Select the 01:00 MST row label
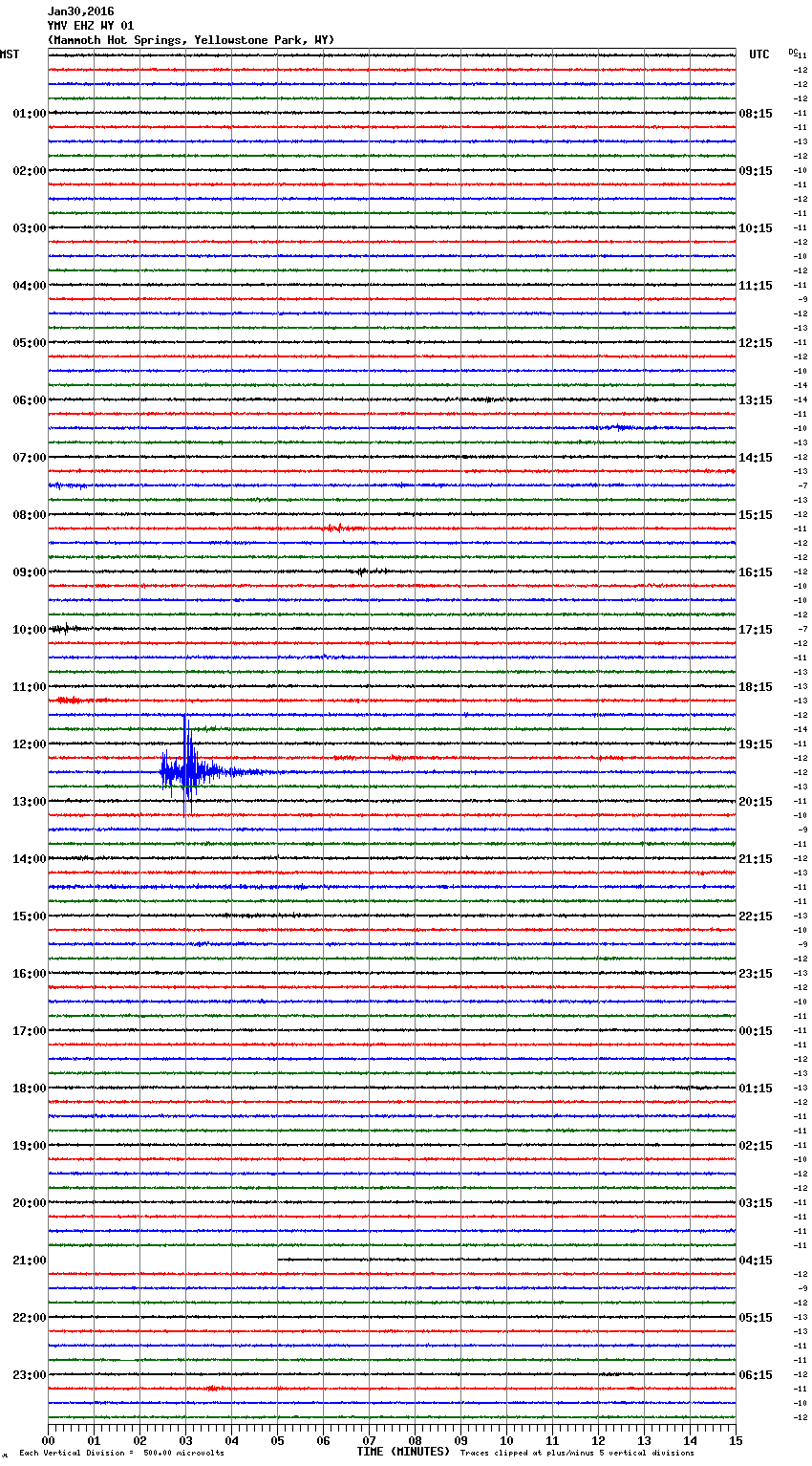Image resolution: width=812 pixels, height=1466 pixels. click(x=30, y=114)
